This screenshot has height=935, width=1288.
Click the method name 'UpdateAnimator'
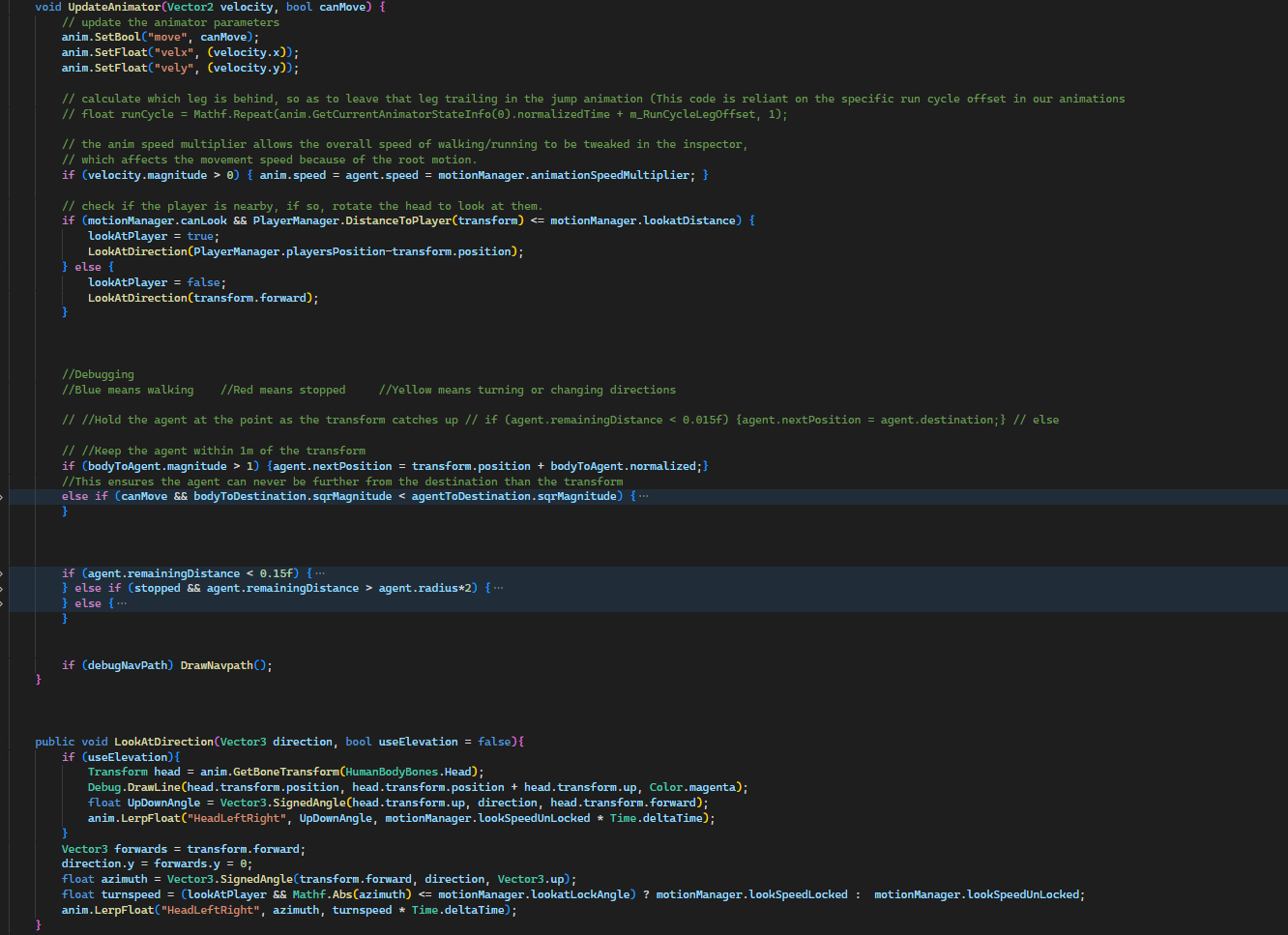tap(114, 7)
